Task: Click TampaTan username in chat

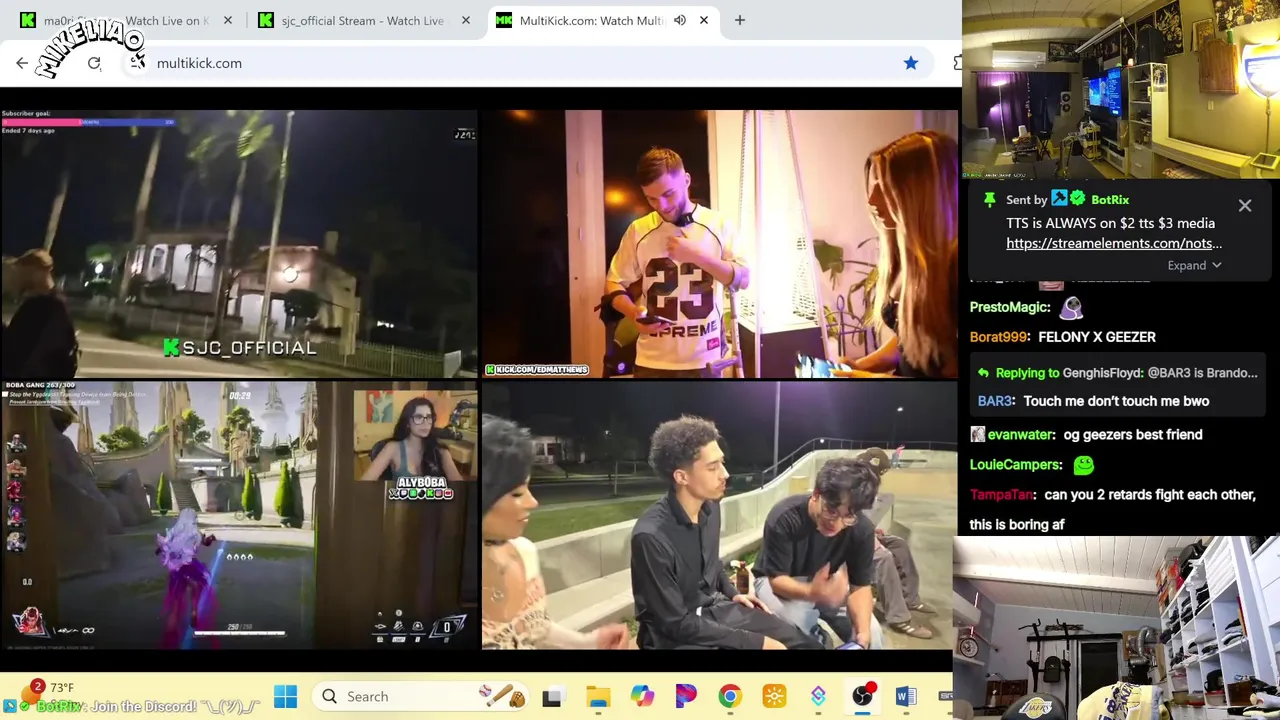Action: [1002, 494]
